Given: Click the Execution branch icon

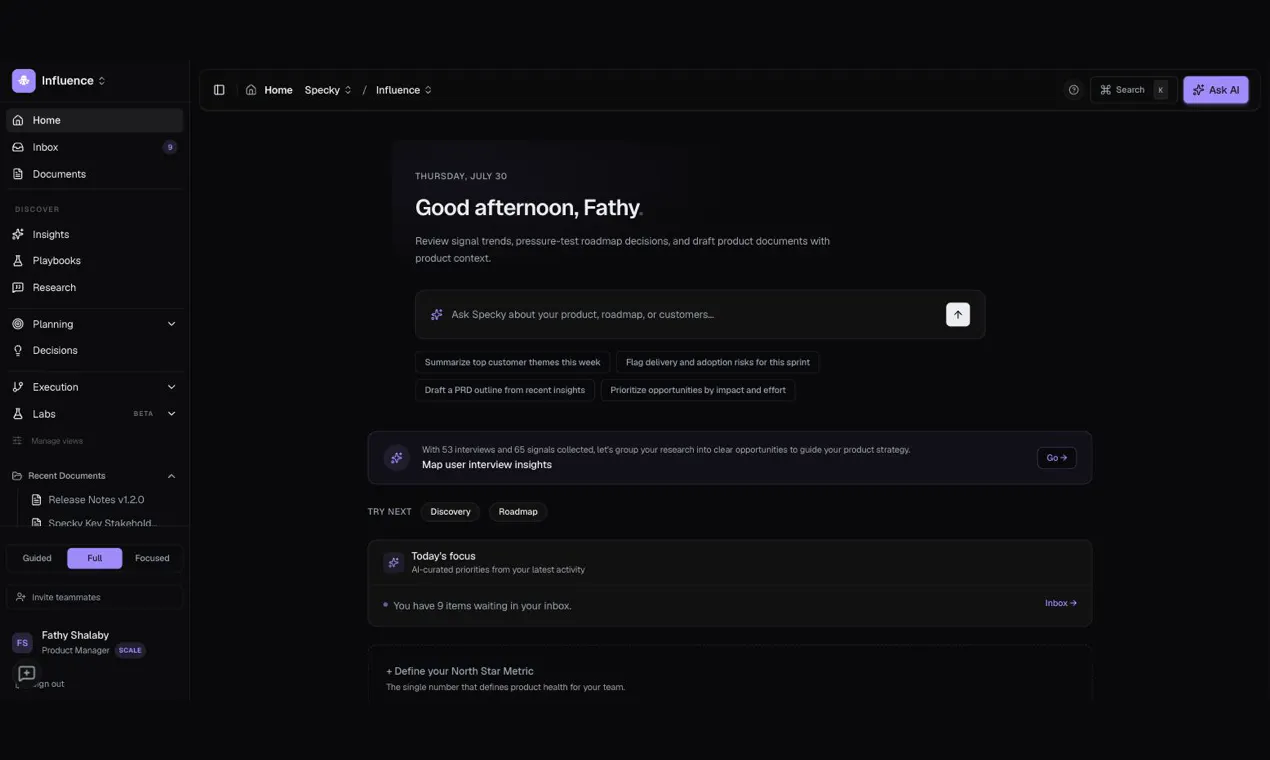Looking at the screenshot, I should (18, 387).
